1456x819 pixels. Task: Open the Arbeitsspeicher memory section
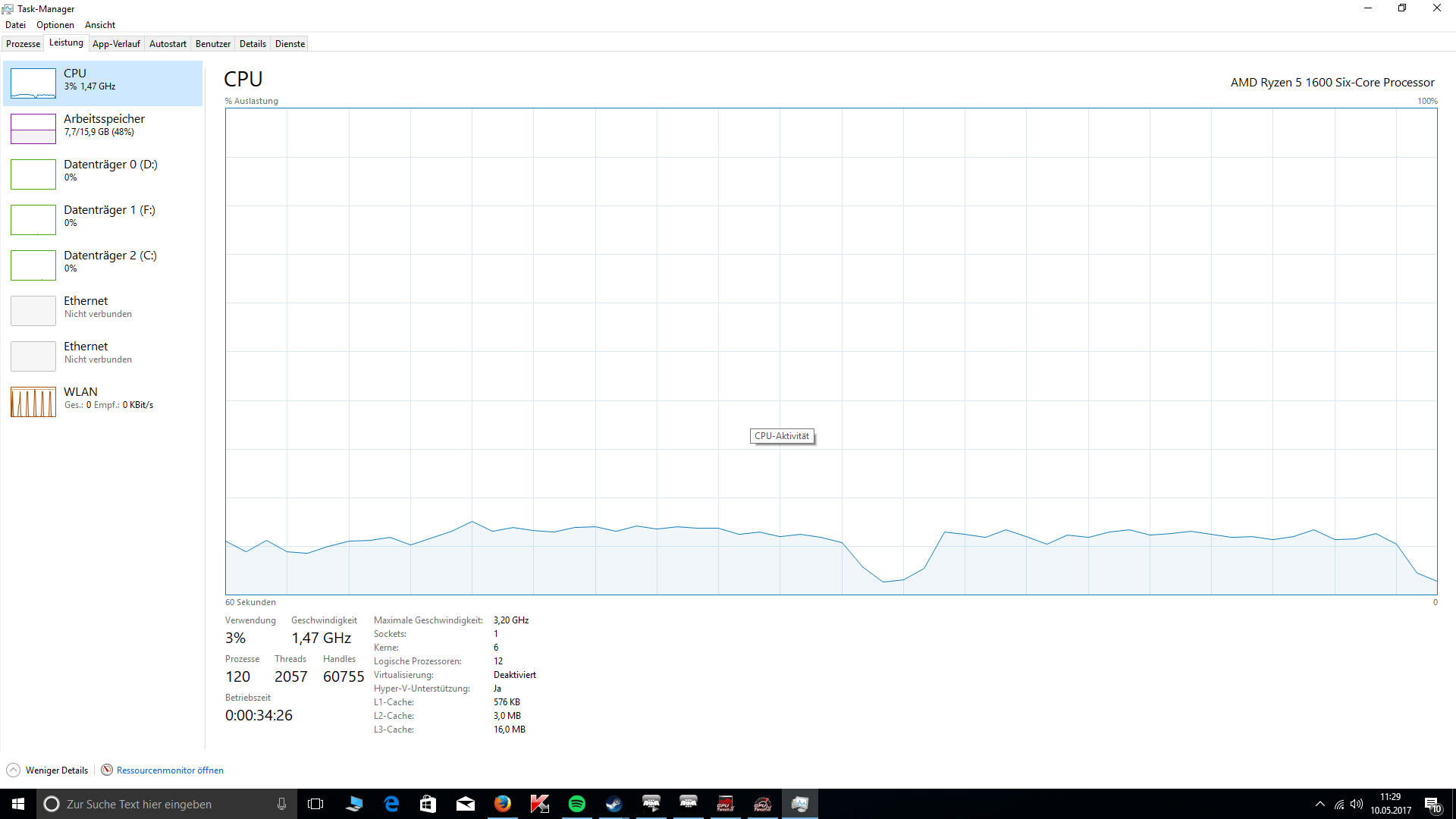104,126
